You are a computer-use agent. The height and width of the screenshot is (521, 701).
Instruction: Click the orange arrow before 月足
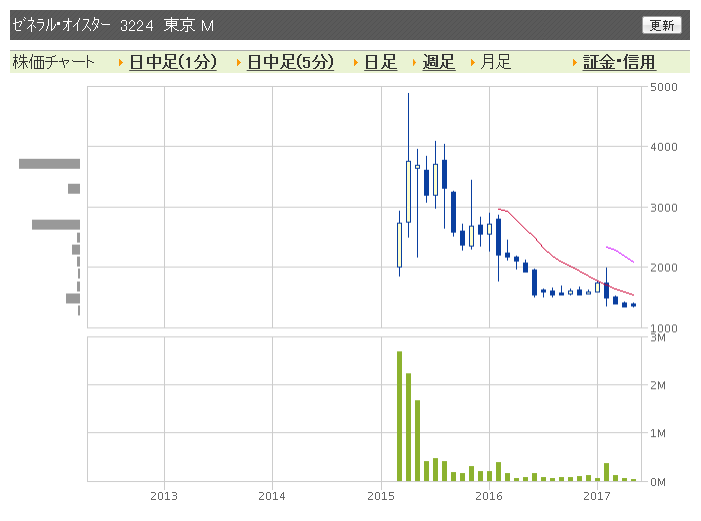[x=473, y=63]
